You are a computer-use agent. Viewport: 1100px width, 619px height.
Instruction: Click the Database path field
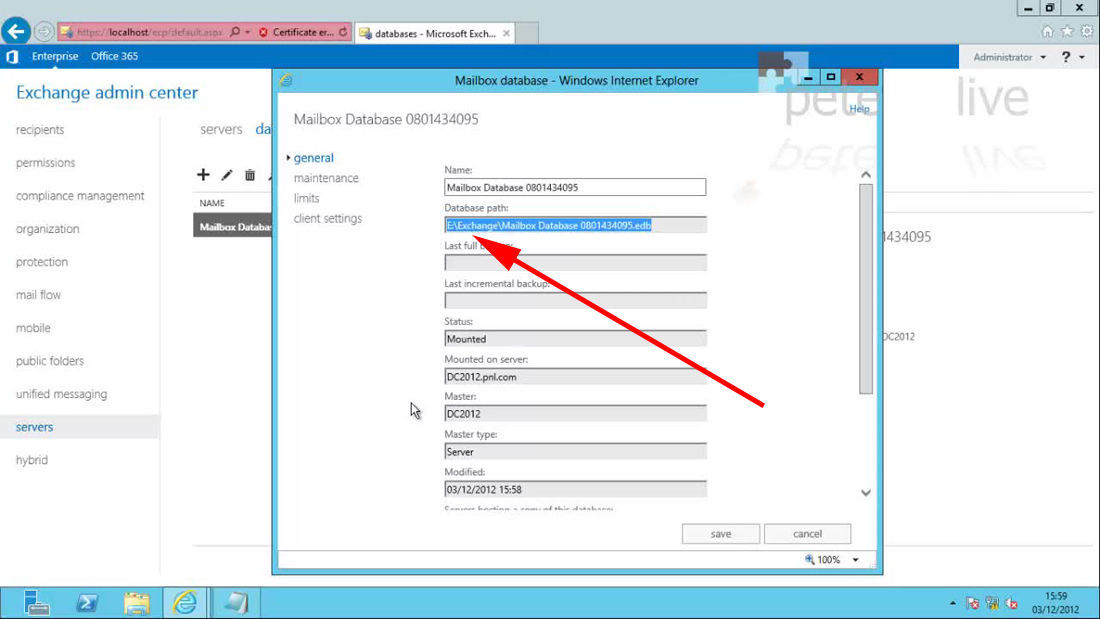coord(575,225)
